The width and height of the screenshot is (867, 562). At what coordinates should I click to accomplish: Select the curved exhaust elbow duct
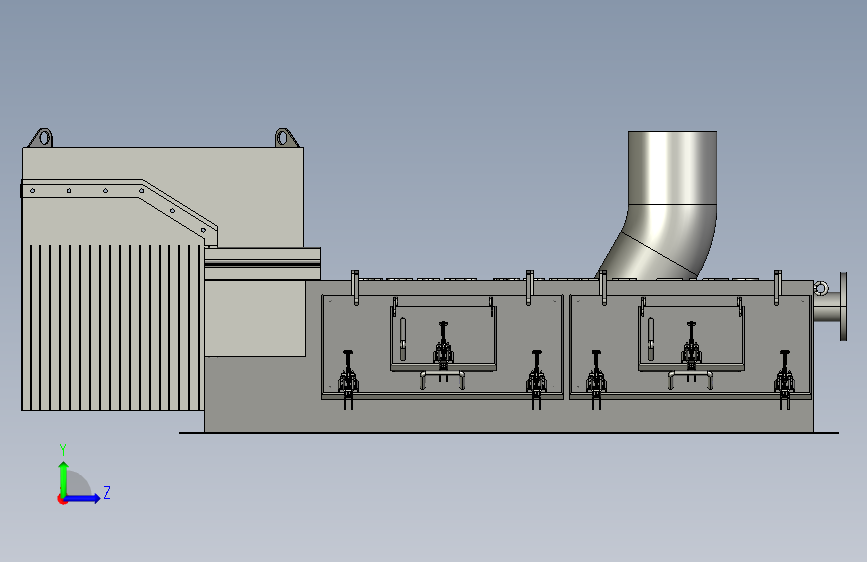[661, 240]
